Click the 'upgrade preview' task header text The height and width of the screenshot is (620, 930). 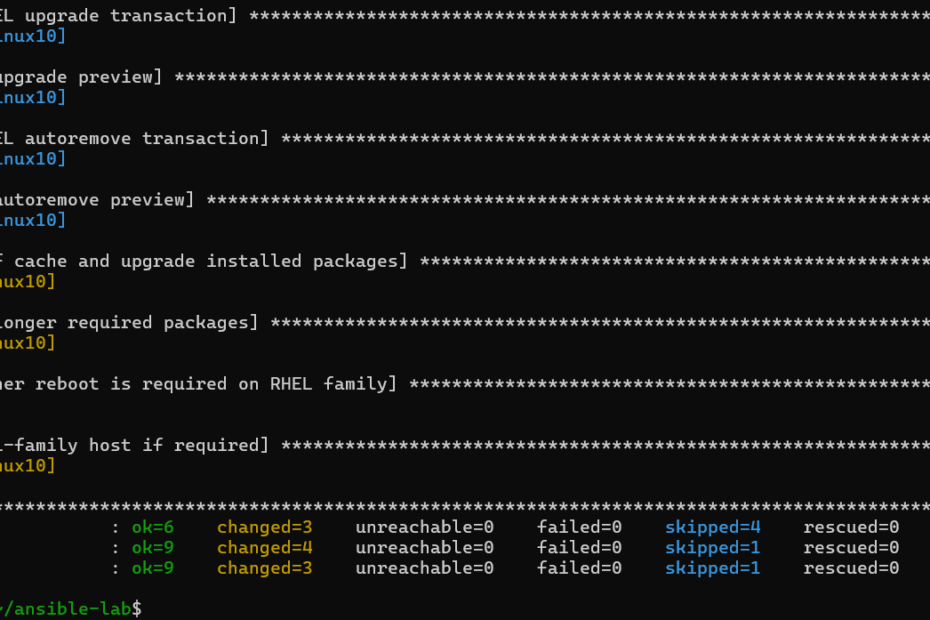tap(78, 77)
